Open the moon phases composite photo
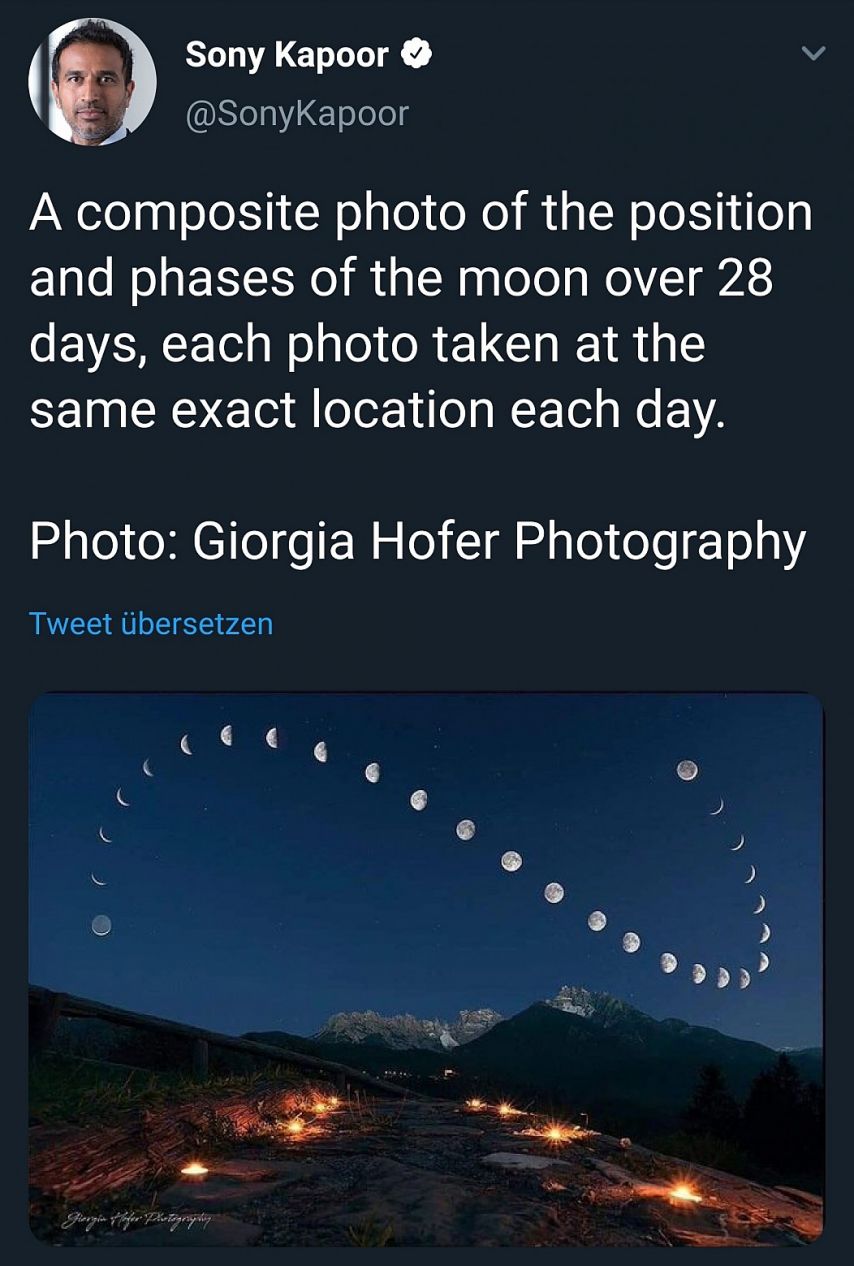The width and height of the screenshot is (854, 1266). (x=426, y=900)
